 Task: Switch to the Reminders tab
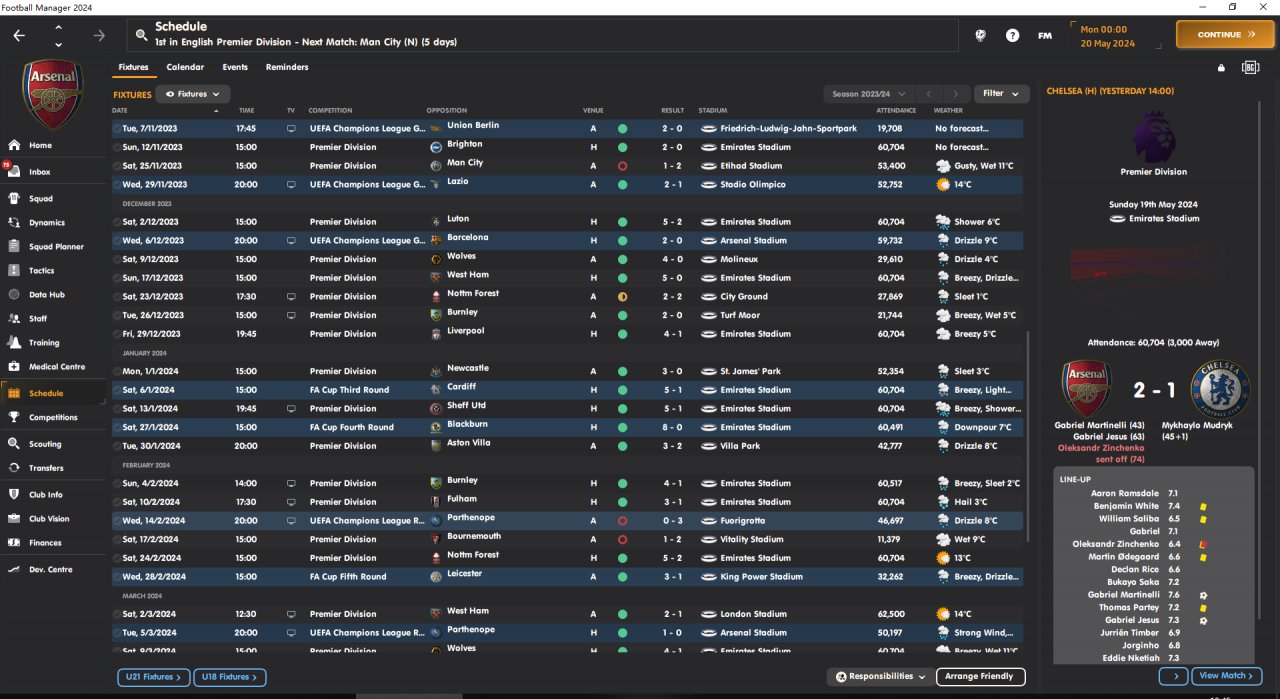(287, 67)
